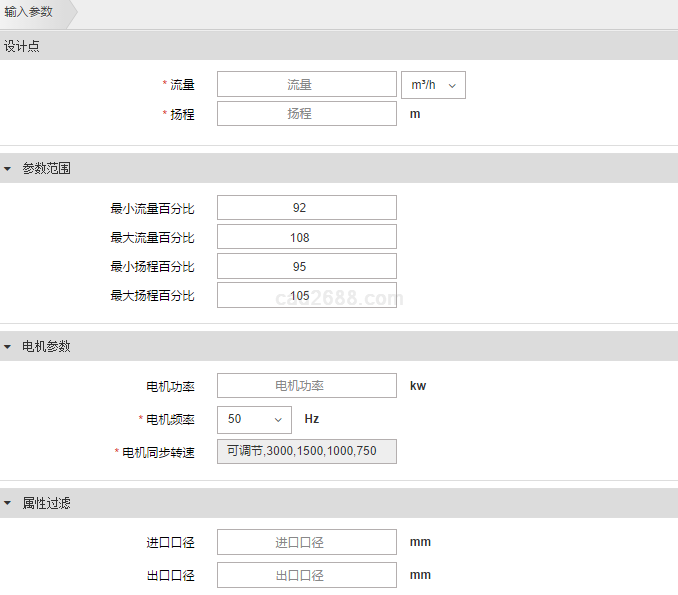The image size is (678, 595).
Task: Click the 最小流量百分比 text label
Action: coord(152,209)
